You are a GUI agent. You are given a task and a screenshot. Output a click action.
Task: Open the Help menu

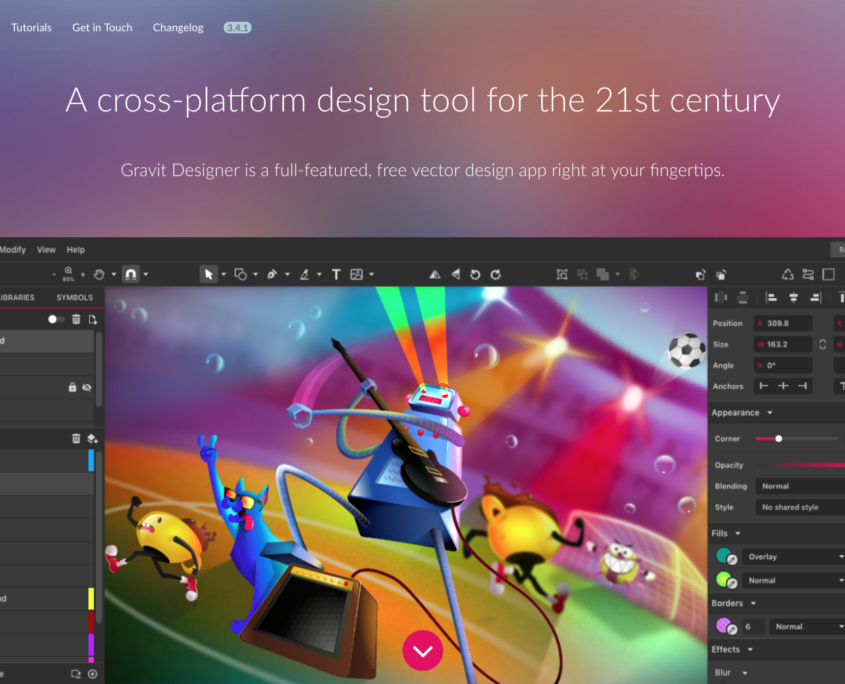click(75, 250)
